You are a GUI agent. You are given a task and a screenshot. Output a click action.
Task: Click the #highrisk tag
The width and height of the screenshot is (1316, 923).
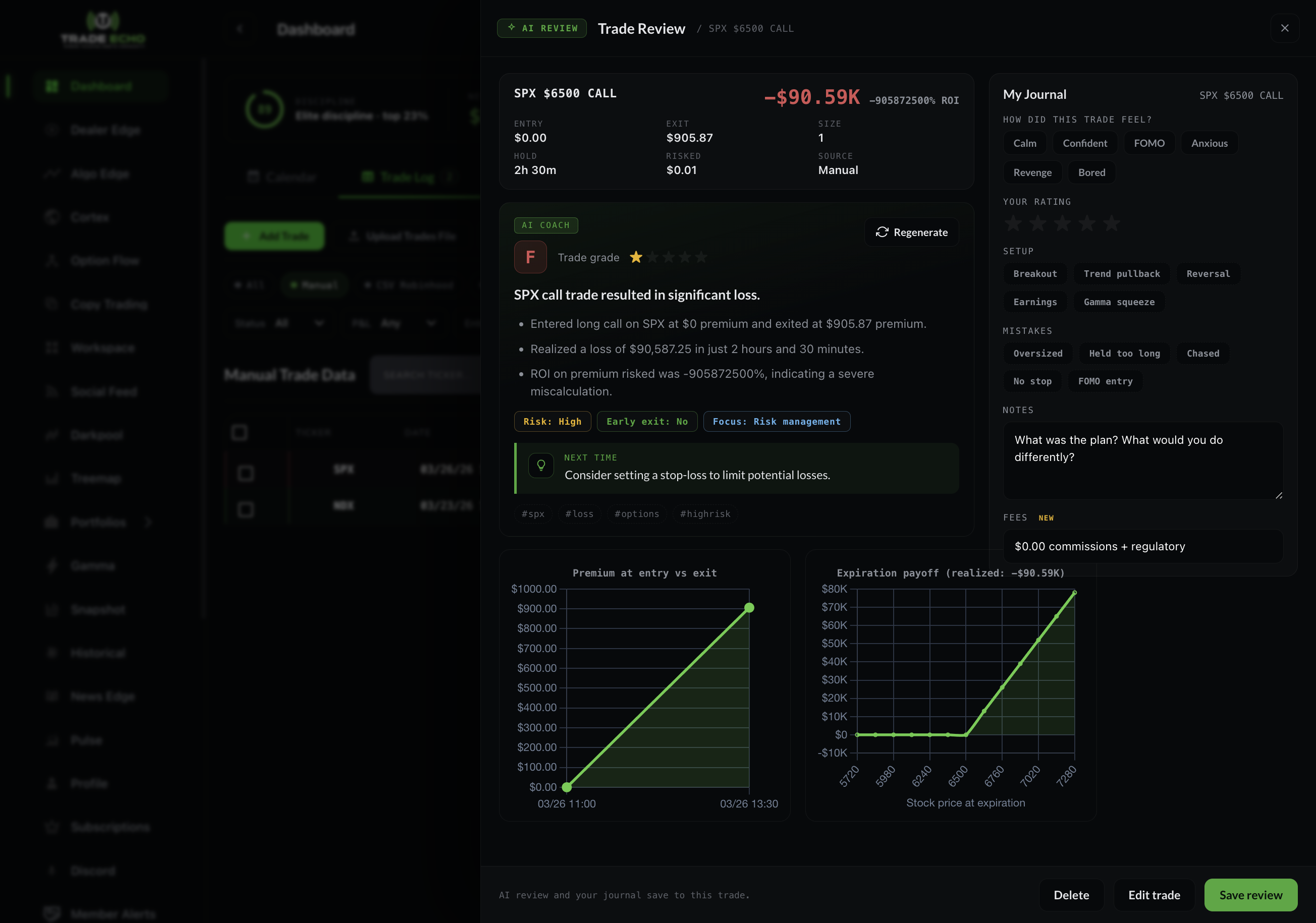(x=705, y=514)
